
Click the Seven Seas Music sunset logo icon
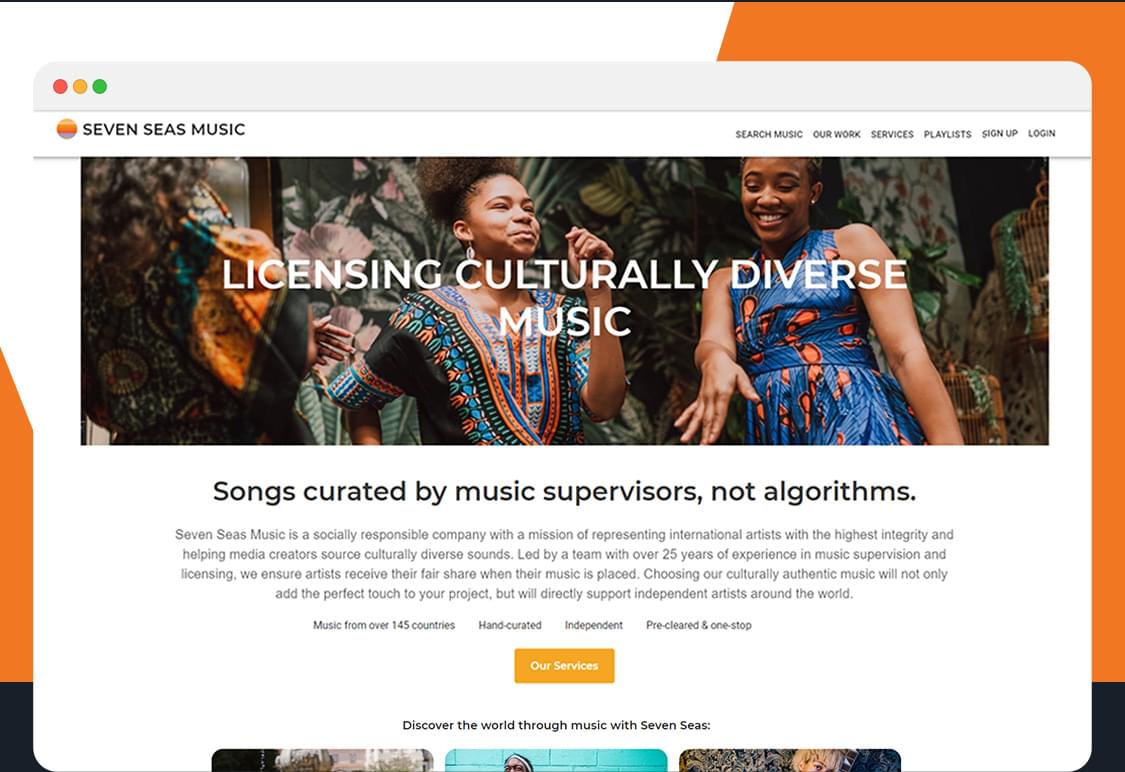click(x=67, y=128)
